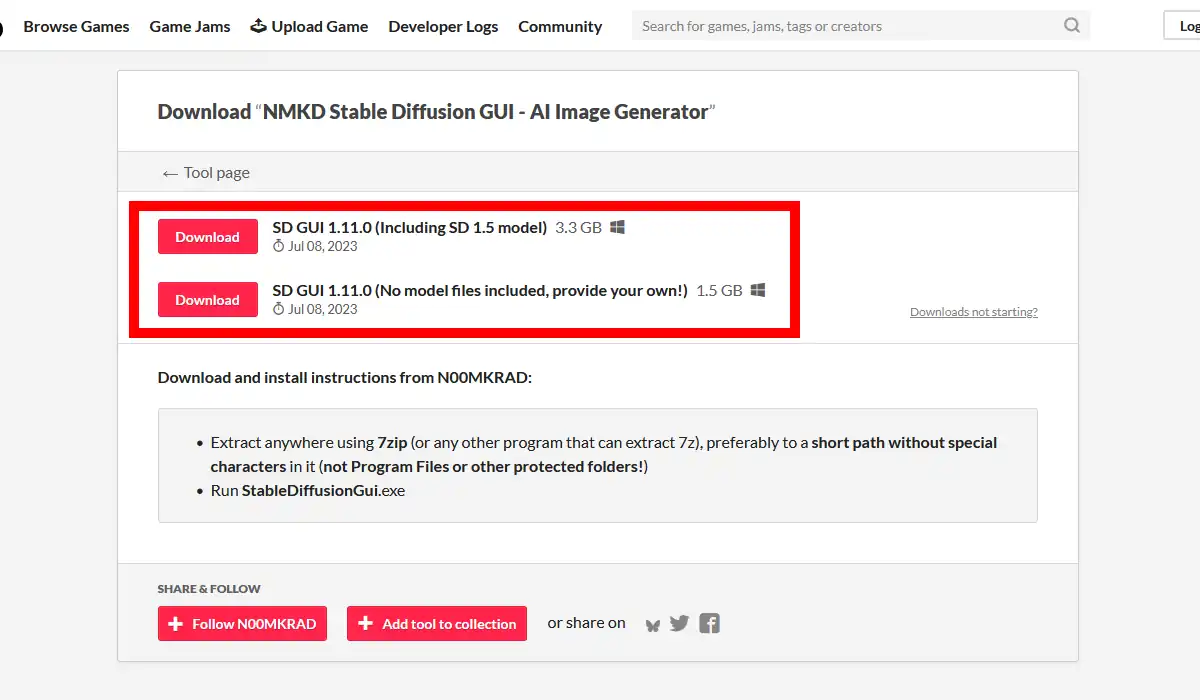Download SD GUI 1.11.0 including SD 1.5 model
Viewport: 1200px width, 700px height.
(208, 237)
